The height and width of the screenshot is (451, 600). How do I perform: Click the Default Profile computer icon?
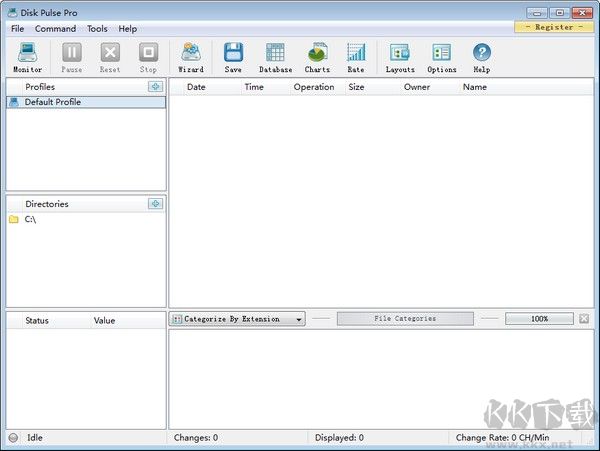click(x=14, y=102)
